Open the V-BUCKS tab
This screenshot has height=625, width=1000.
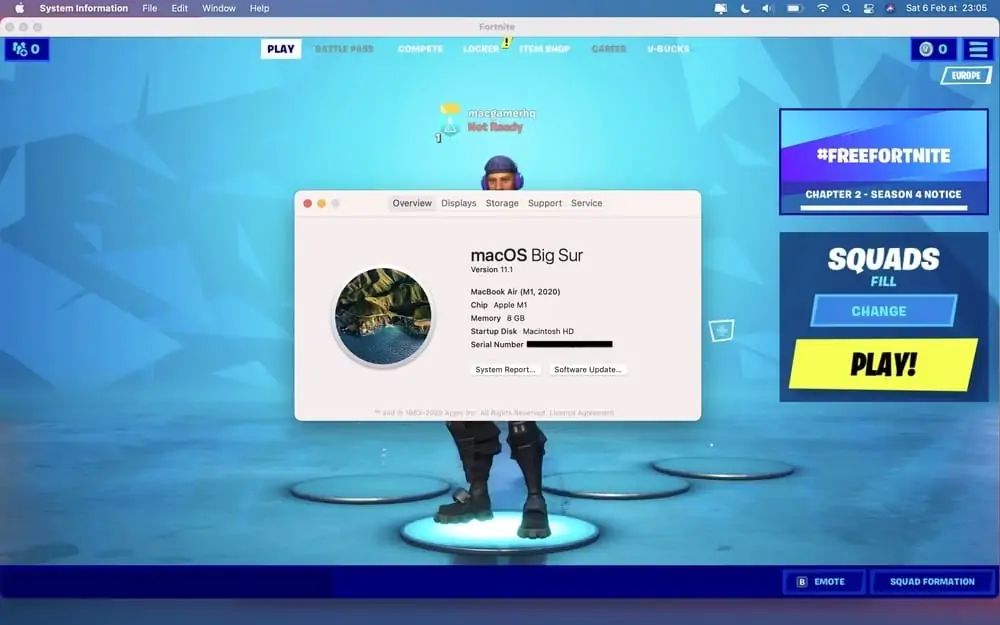coord(668,49)
